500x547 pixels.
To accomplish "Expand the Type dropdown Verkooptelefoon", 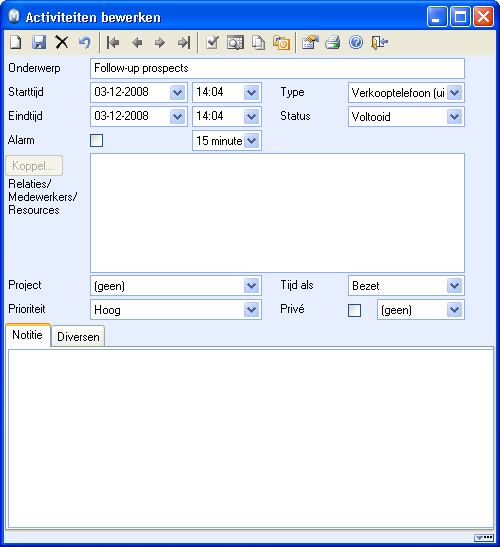I will (x=454, y=92).
